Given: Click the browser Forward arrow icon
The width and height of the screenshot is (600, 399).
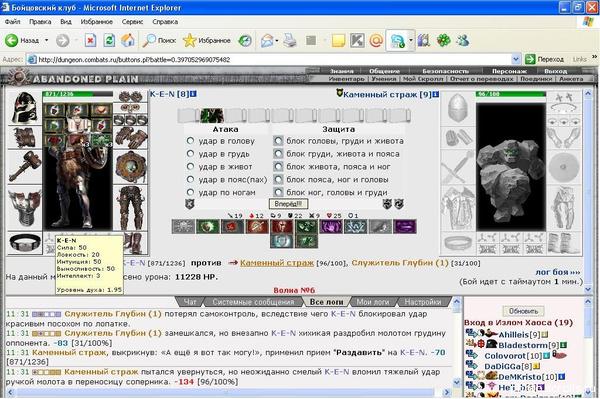Looking at the screenshot, I should tap(63, 40).
